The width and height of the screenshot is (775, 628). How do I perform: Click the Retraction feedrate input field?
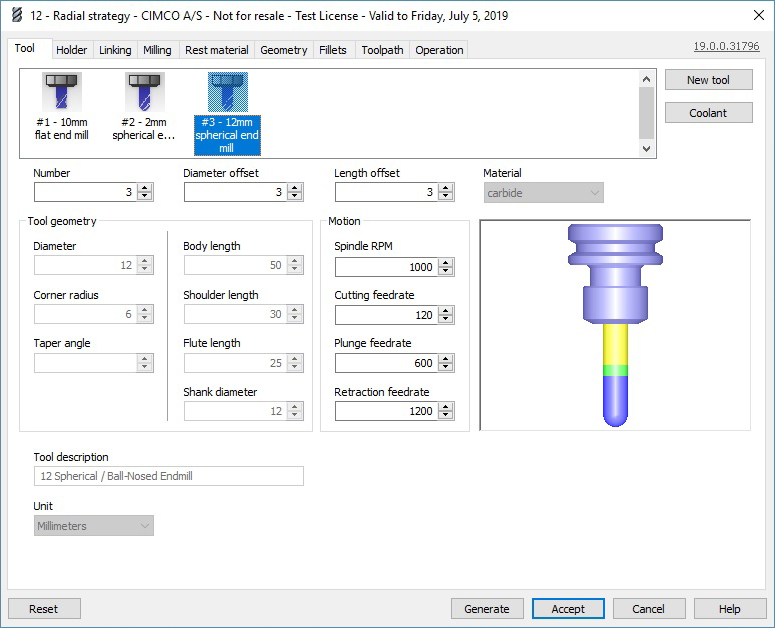tap(386, 411)
